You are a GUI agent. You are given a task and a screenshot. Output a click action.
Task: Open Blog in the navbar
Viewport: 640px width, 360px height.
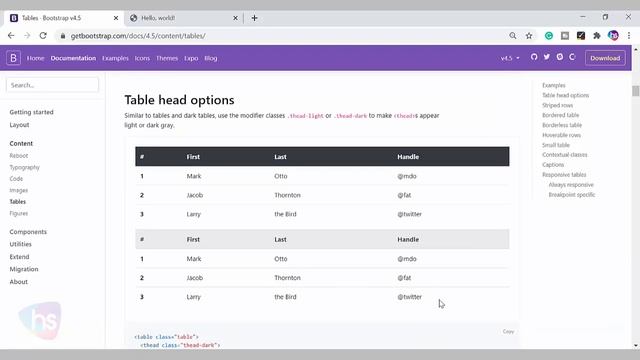click(211, 58)
